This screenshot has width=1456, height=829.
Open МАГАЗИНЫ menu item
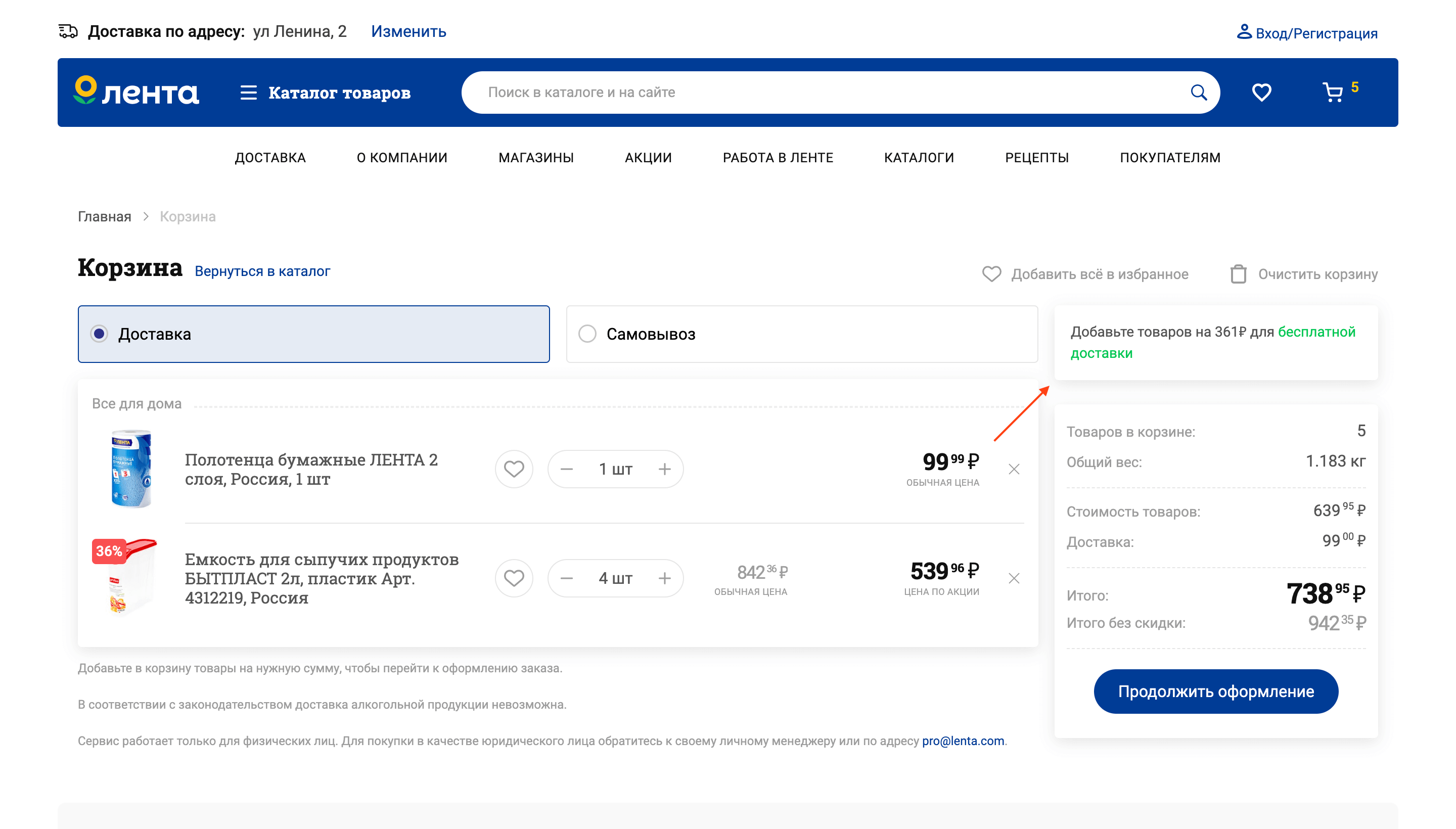[536, 158]
